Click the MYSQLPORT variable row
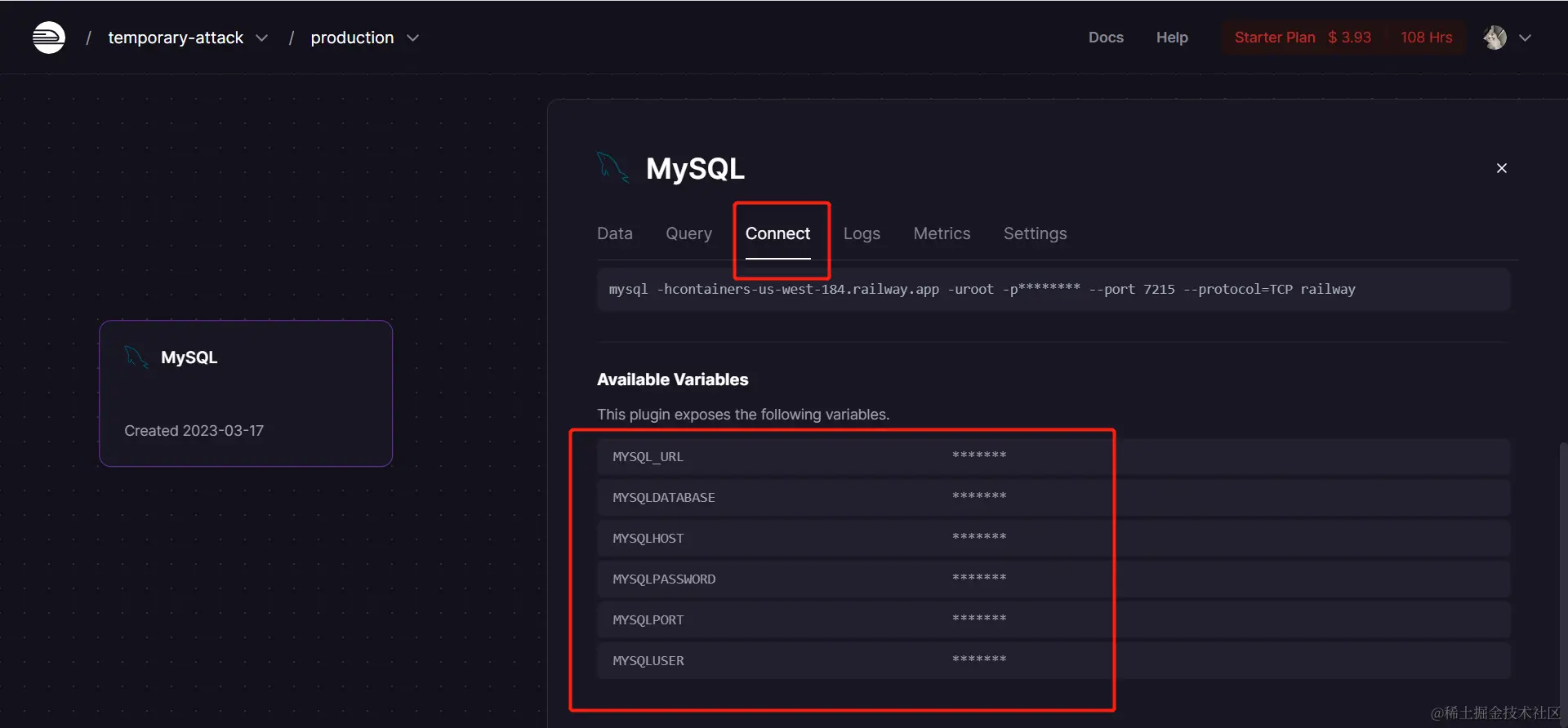 pos(1053,620)
